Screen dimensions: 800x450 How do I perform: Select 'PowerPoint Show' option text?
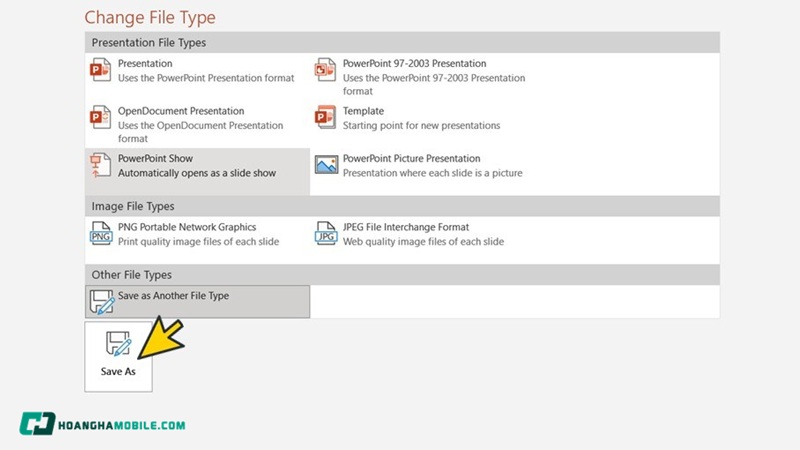[x=155, y=159]
